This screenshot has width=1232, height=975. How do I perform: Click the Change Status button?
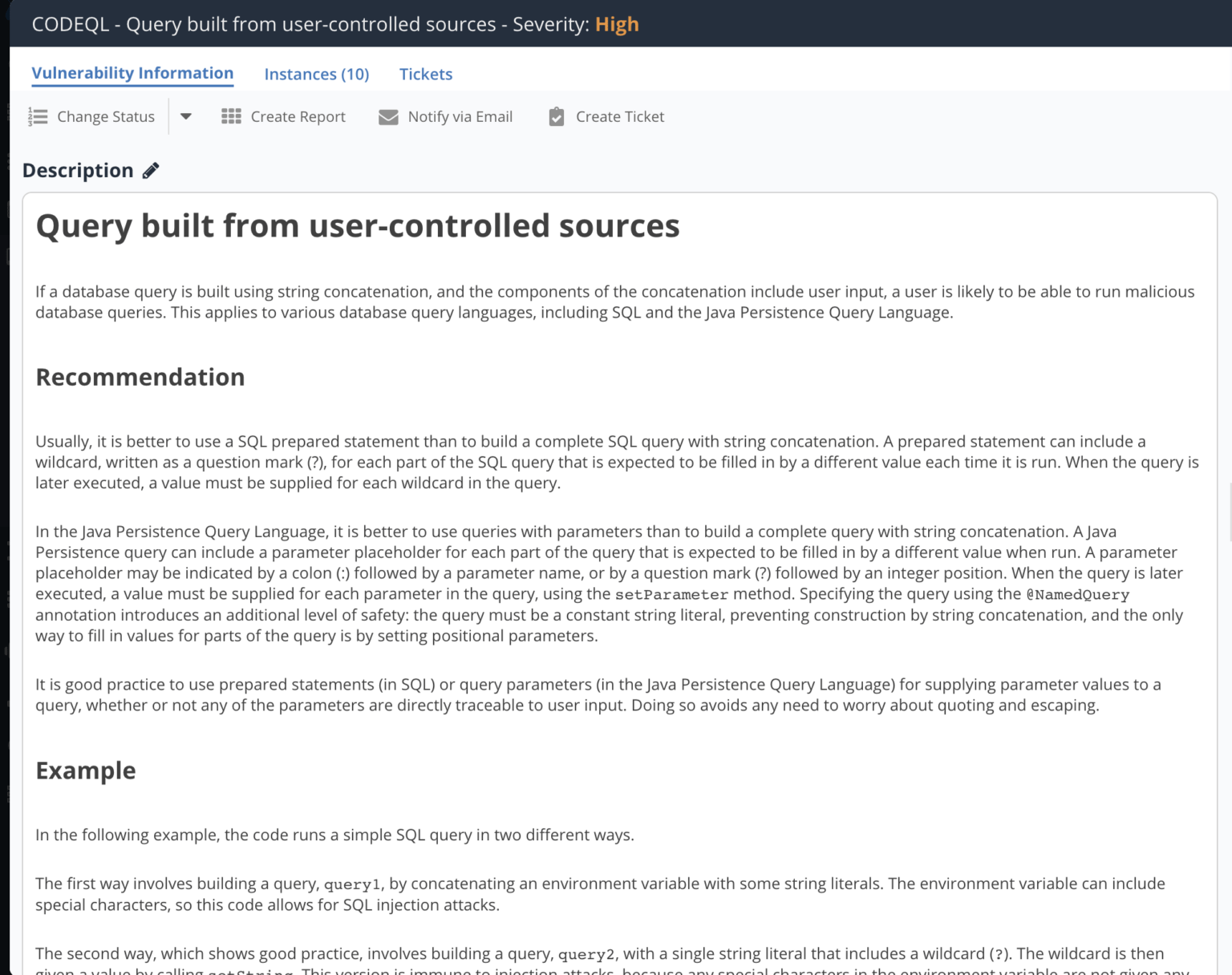point(105,116)
